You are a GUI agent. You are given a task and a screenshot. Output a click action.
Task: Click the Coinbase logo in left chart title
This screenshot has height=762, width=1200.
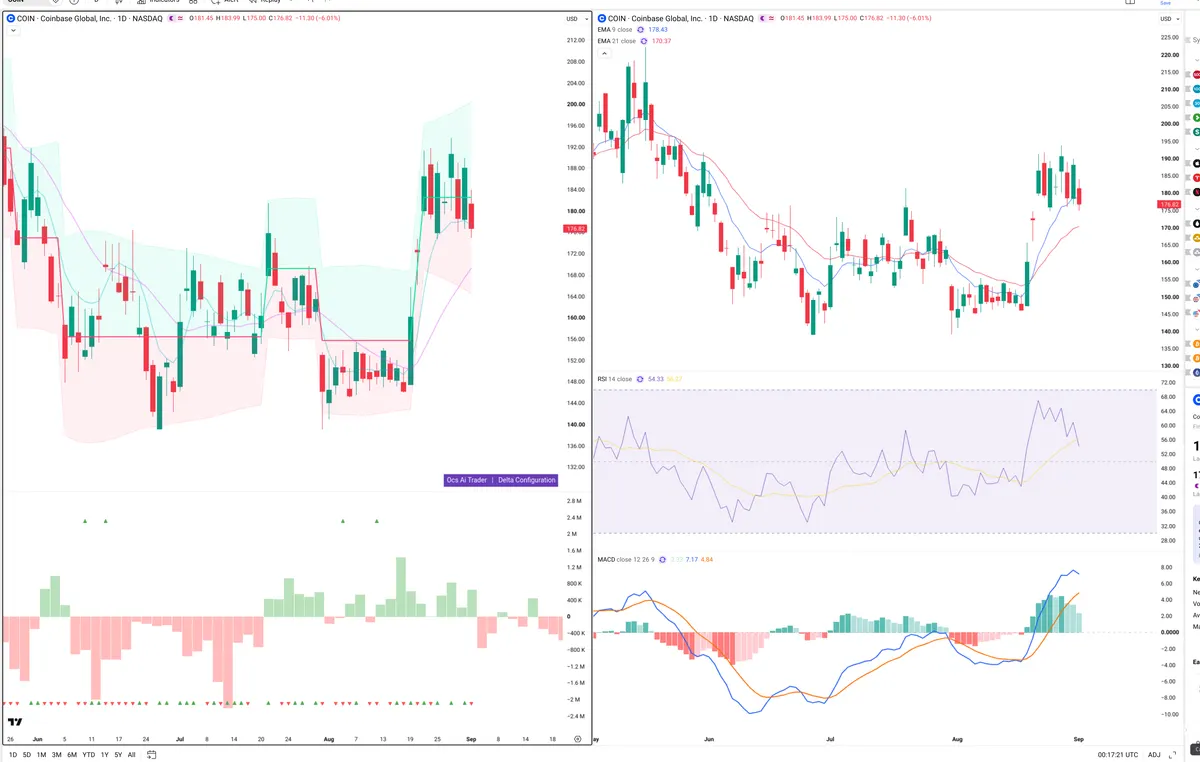click(10, 19)
